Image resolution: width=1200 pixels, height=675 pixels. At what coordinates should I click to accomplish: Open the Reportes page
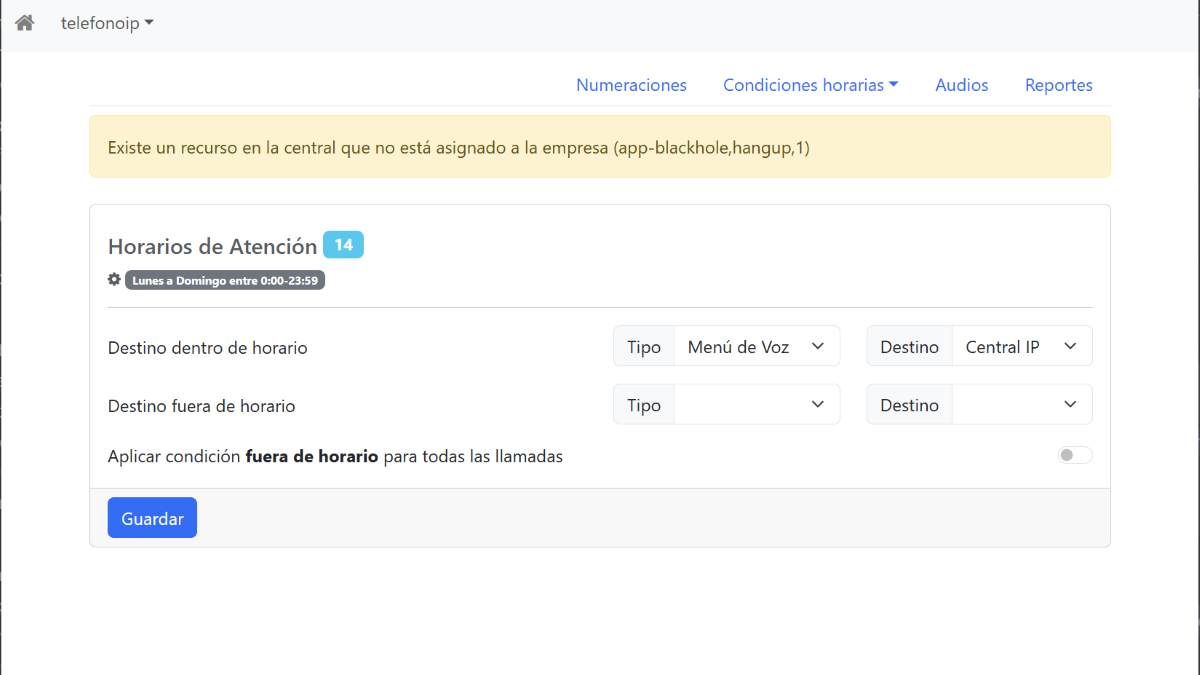point(1059,85)
